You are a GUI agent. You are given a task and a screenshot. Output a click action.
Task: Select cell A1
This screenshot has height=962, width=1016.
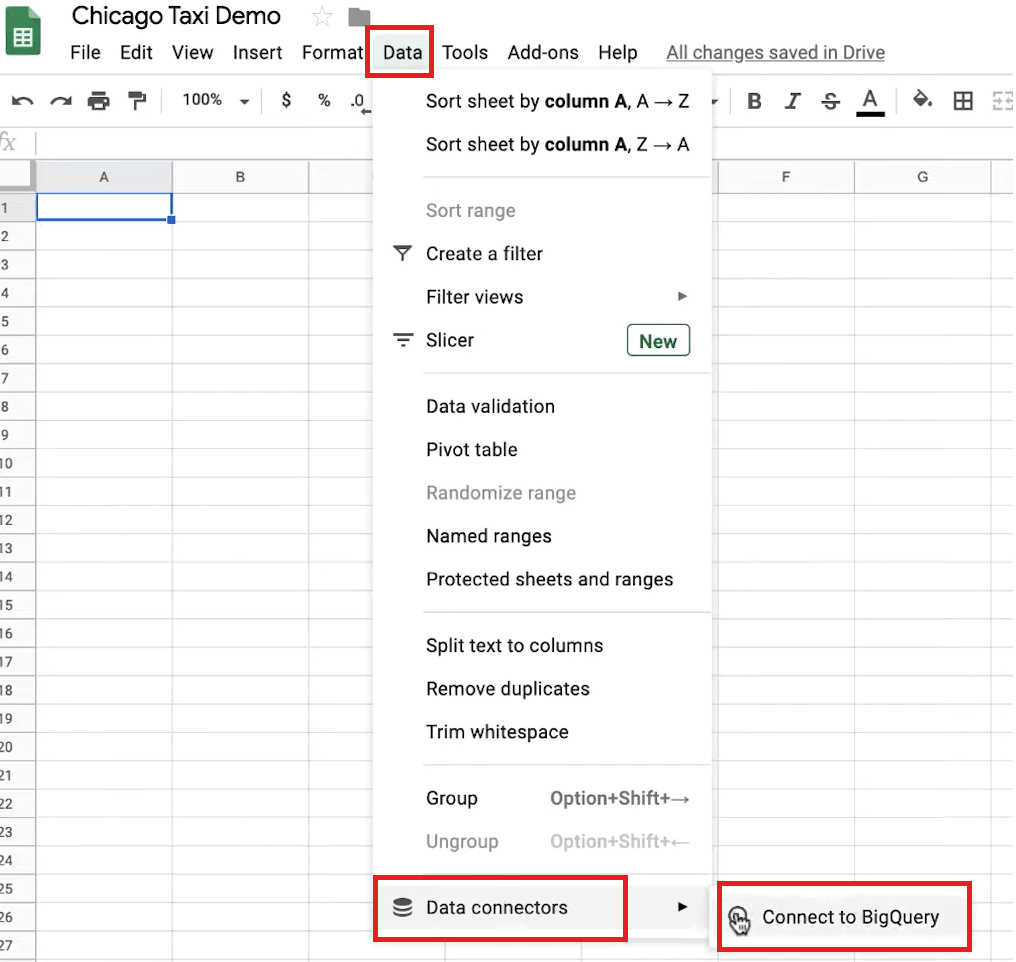click(104, 207)
